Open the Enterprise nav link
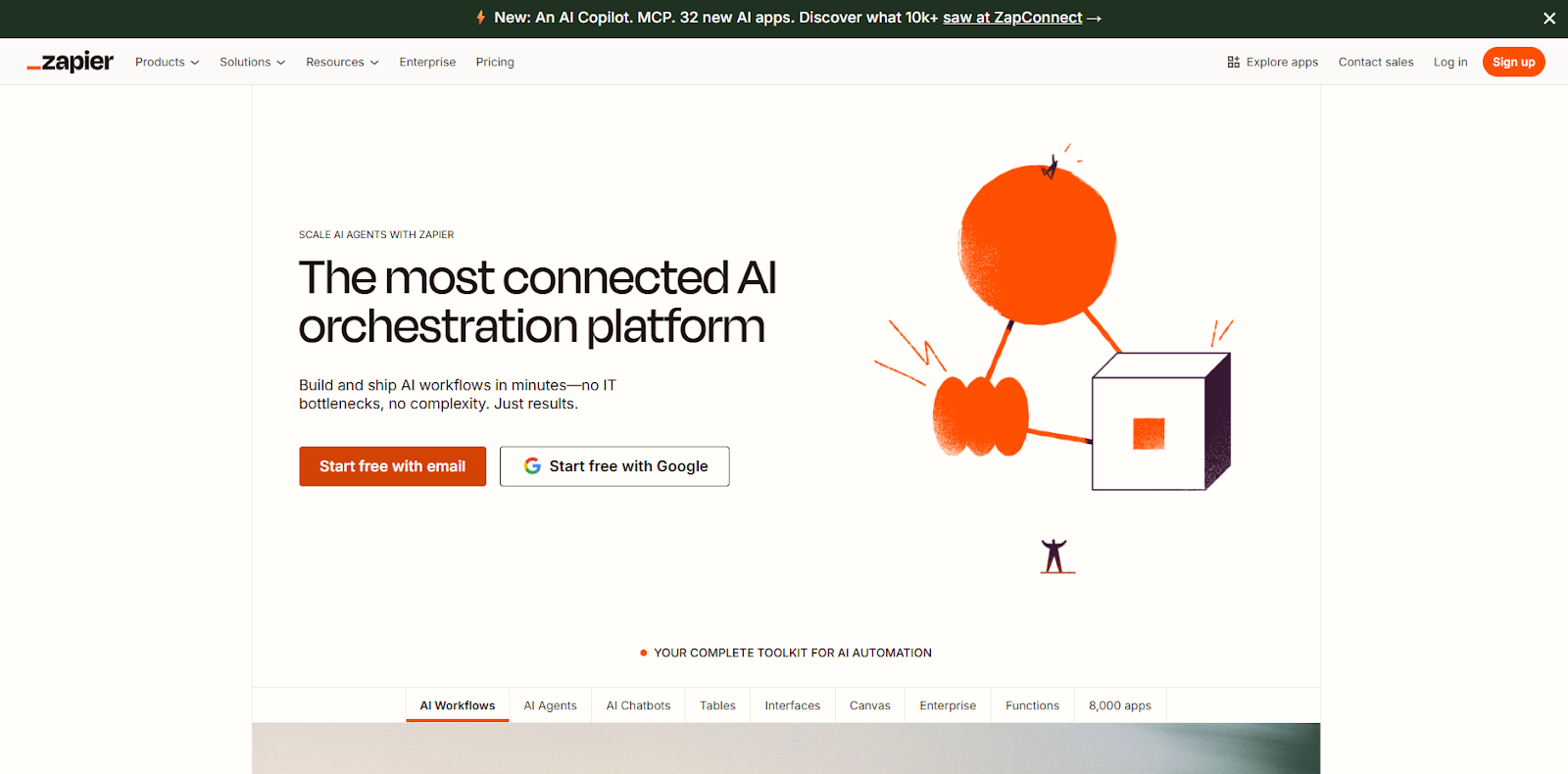The image size is (1568, 774). (427, 62)
